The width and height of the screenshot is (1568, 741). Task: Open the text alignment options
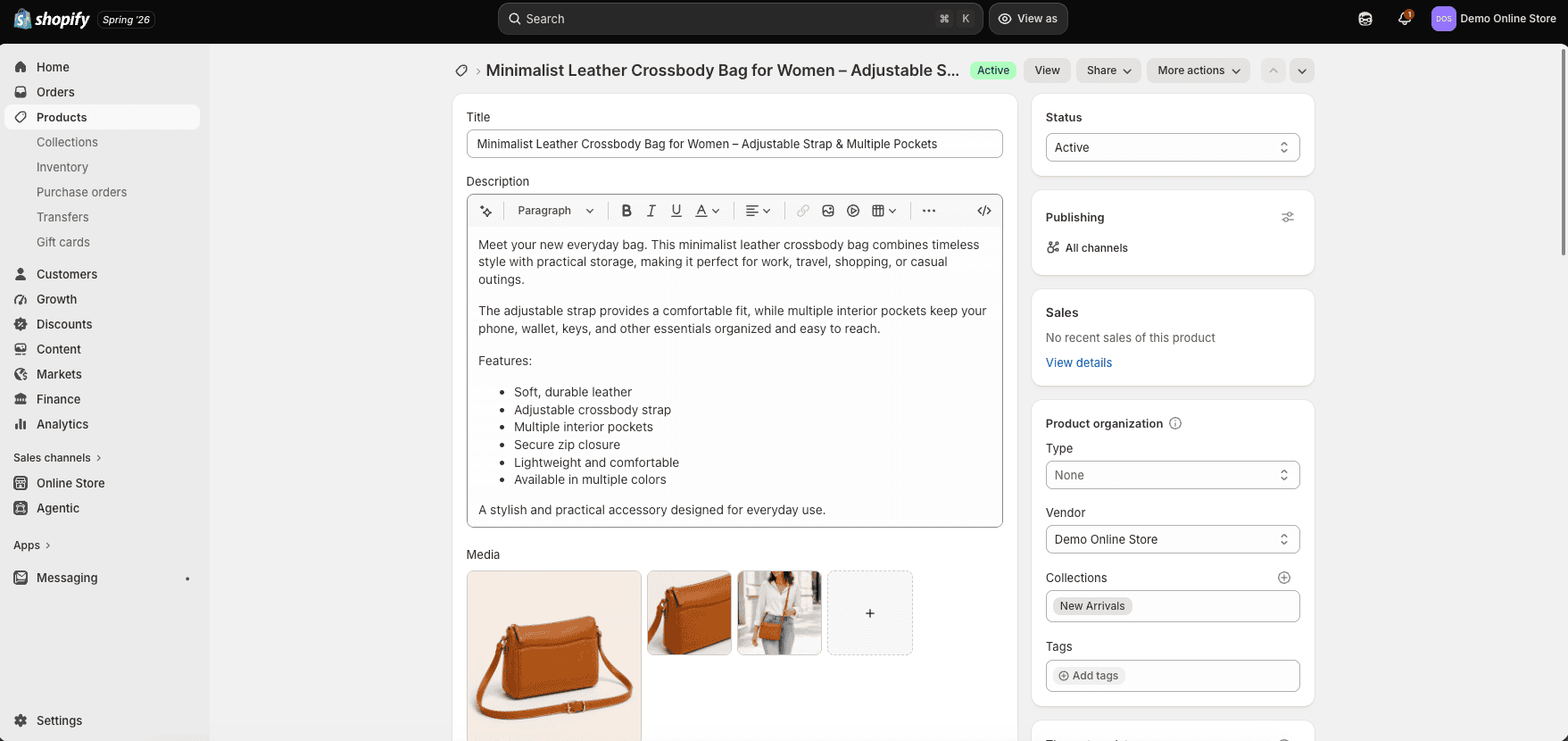(x=758, y=211)
